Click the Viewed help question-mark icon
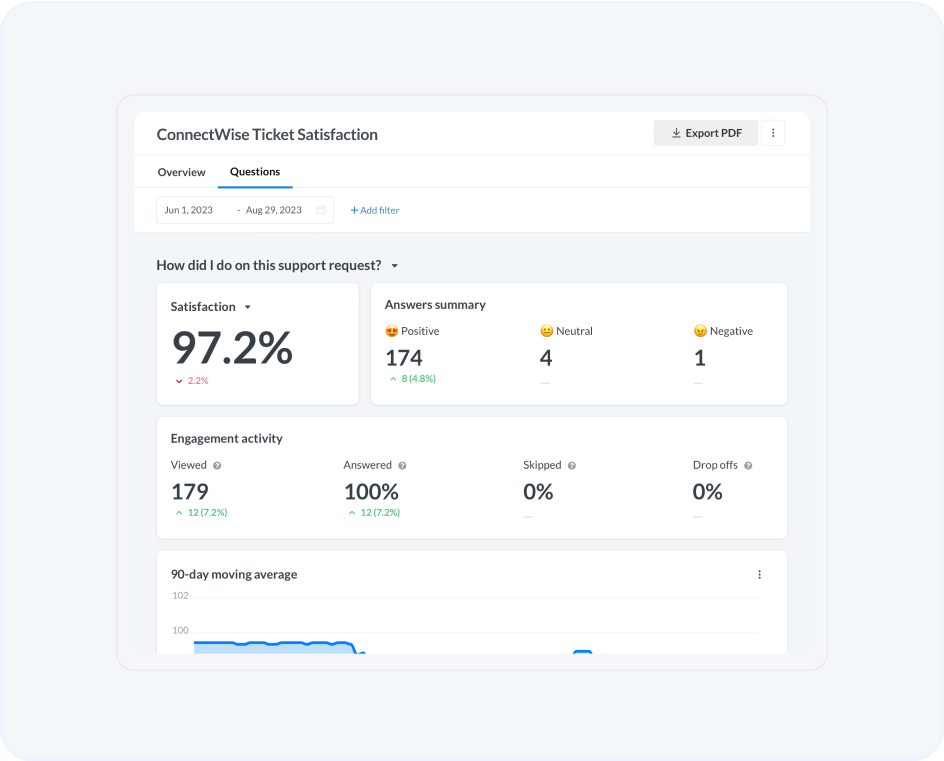Screen dimensions: 944x761 (x=217, y=465)
